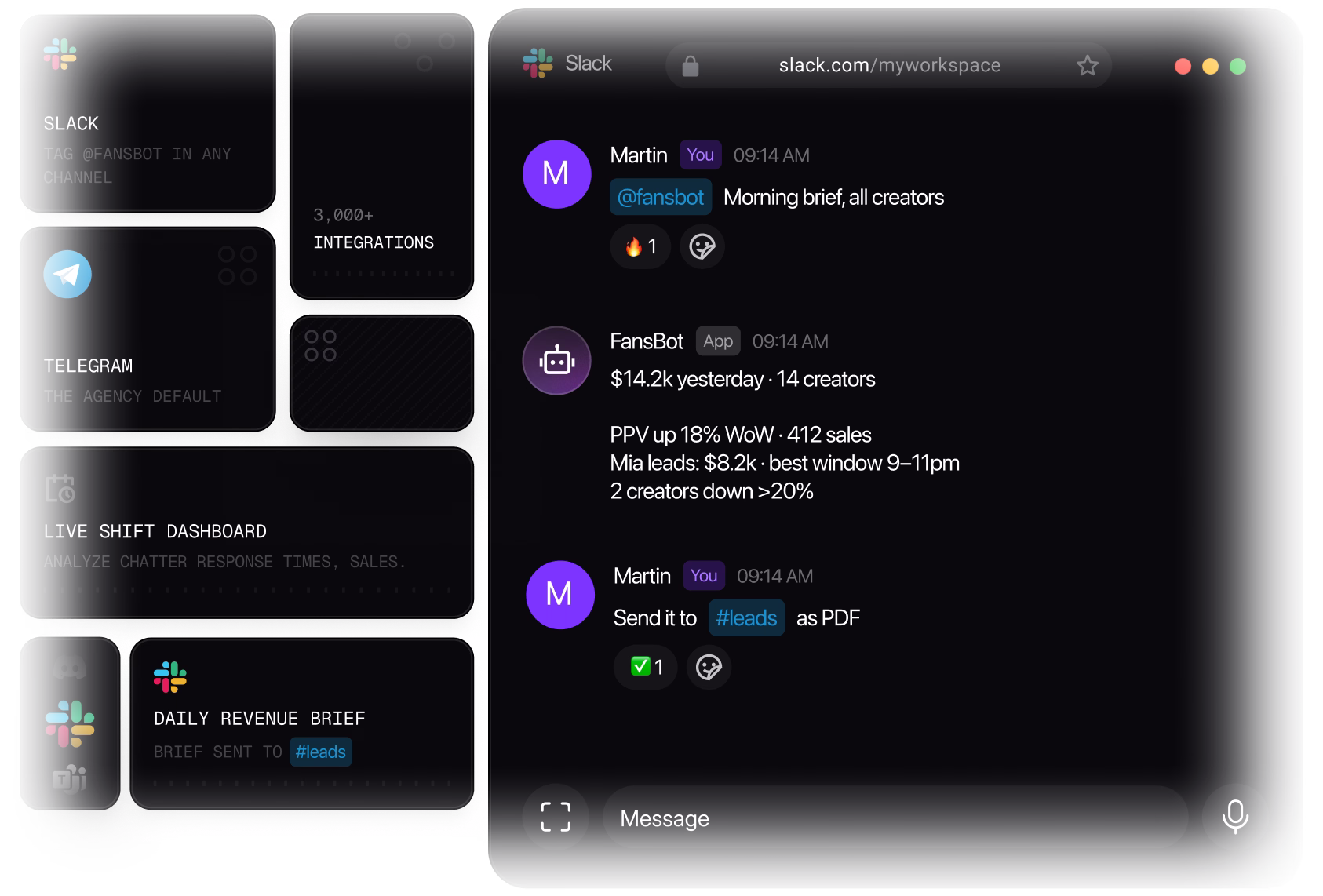This screenshot has width=1323, height=896.
Task: Click the red window dot
Action: tap(1183, 67)
